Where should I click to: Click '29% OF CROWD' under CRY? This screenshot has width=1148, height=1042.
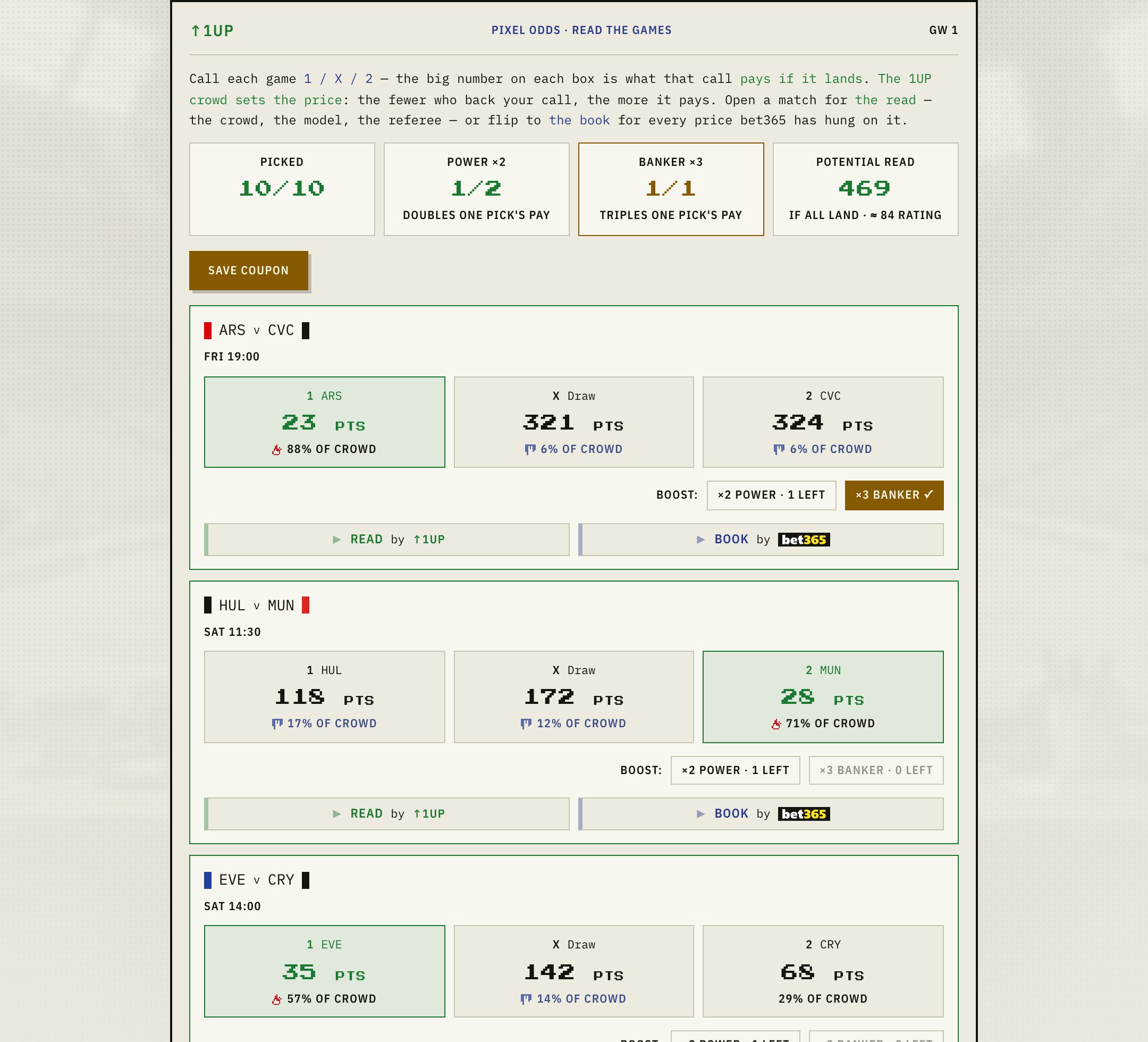pyautogui.click(x=823, y=999)
